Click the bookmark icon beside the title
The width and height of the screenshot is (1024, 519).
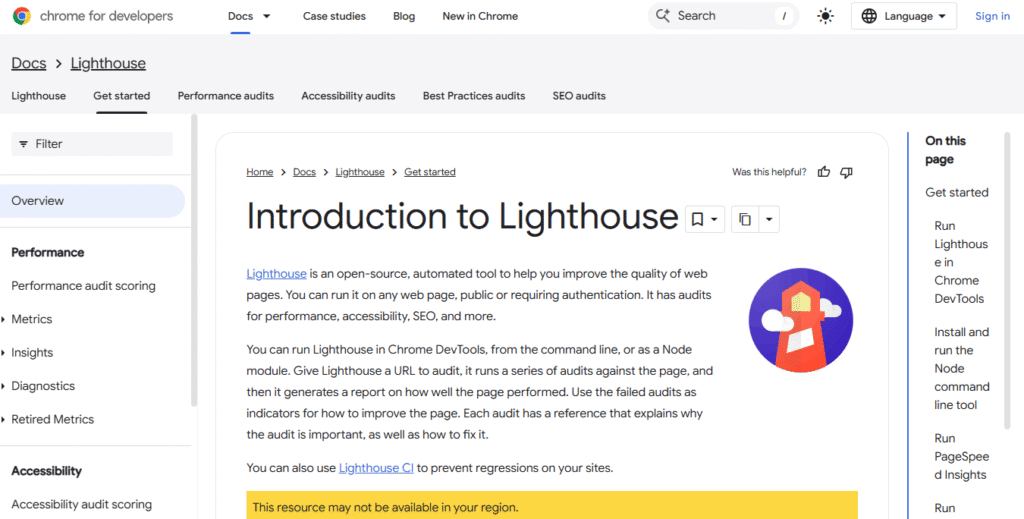click(697, 219)
